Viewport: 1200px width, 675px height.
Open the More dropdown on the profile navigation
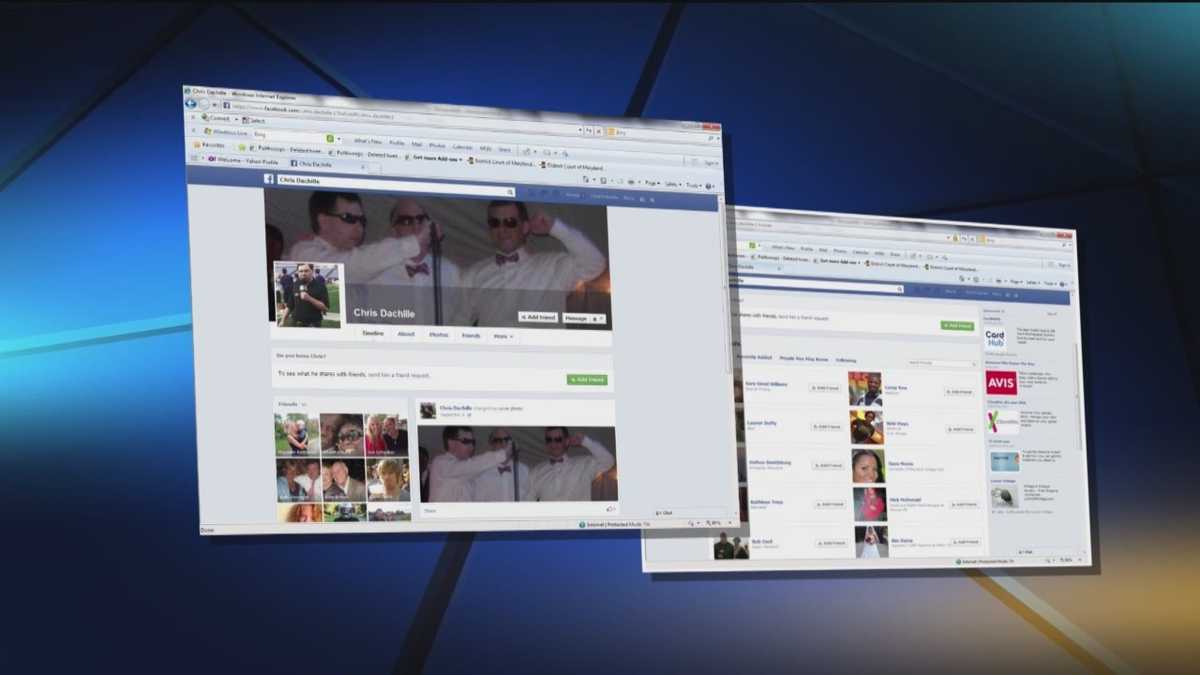point(503,336)
